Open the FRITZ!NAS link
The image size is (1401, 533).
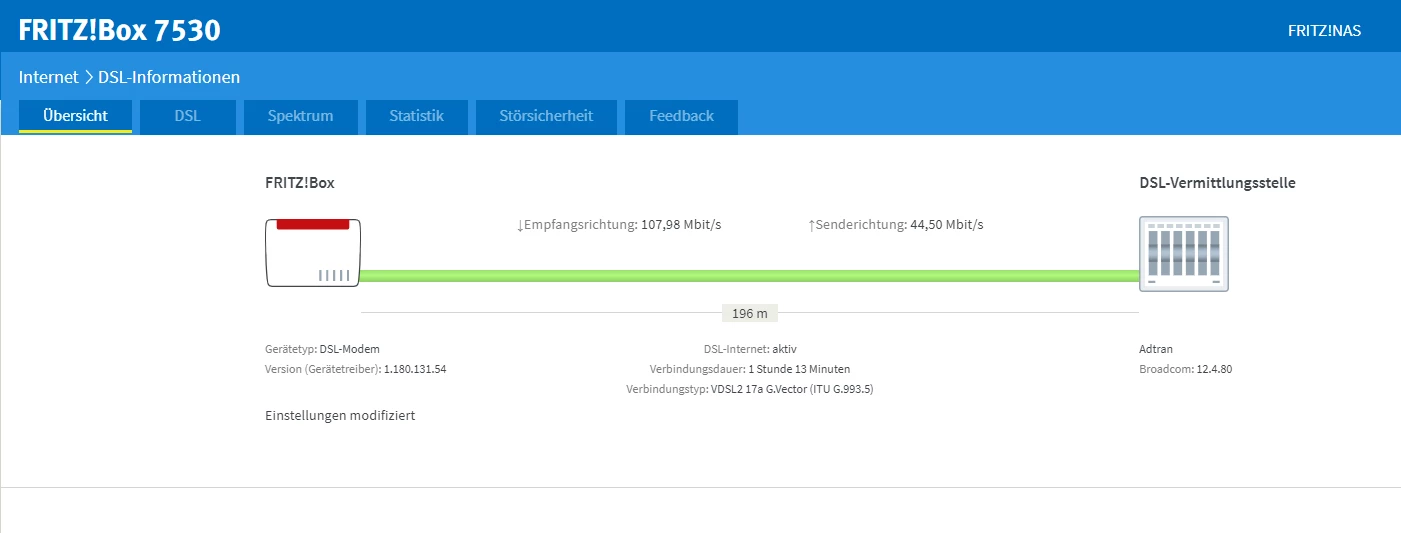click(1324, 31)
